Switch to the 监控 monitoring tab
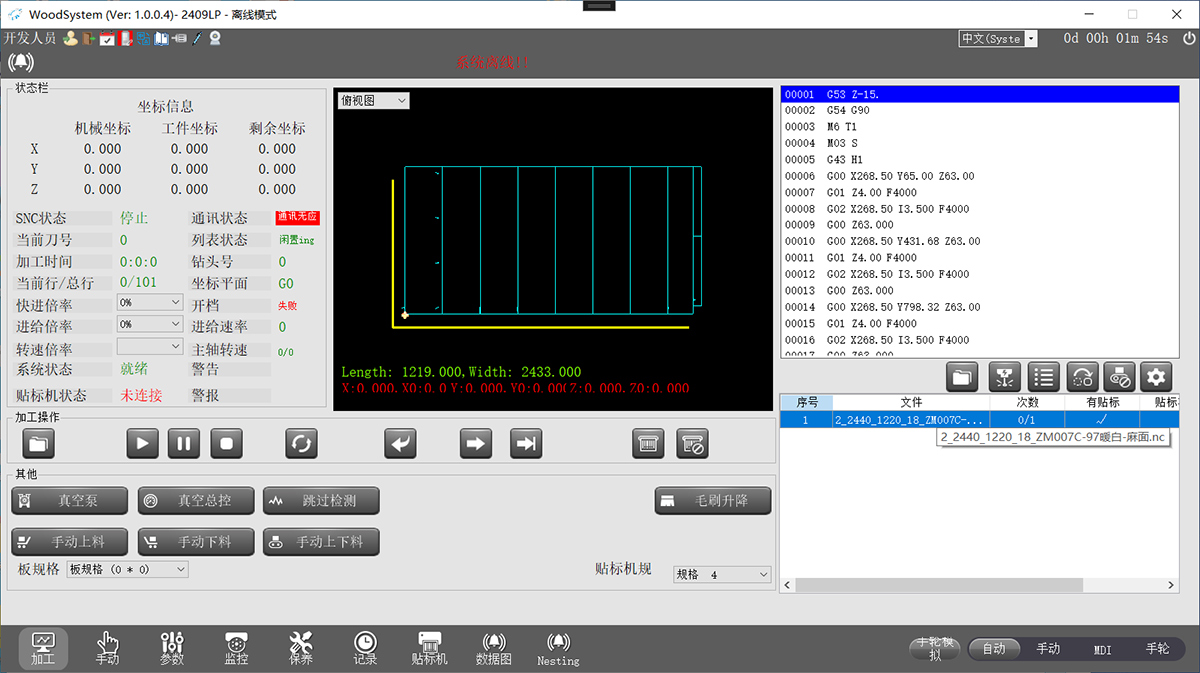Screen dimensions: 1200x673 (236, 648)
